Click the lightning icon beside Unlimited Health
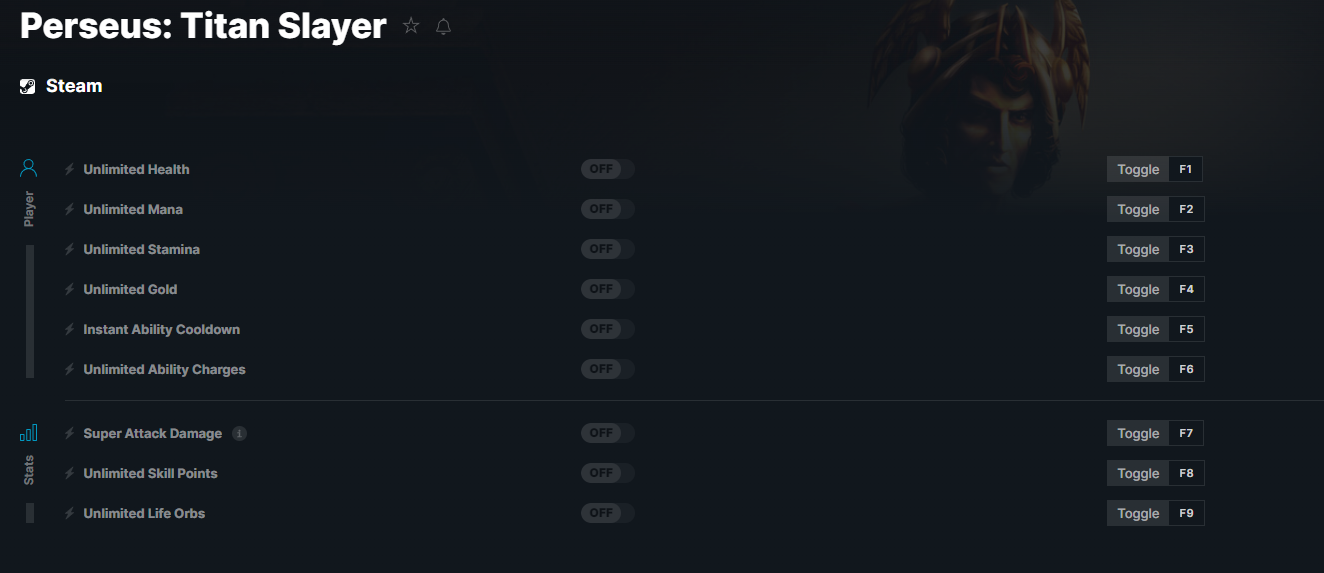This screenshot has height=573, width=1324. point(70,169)
